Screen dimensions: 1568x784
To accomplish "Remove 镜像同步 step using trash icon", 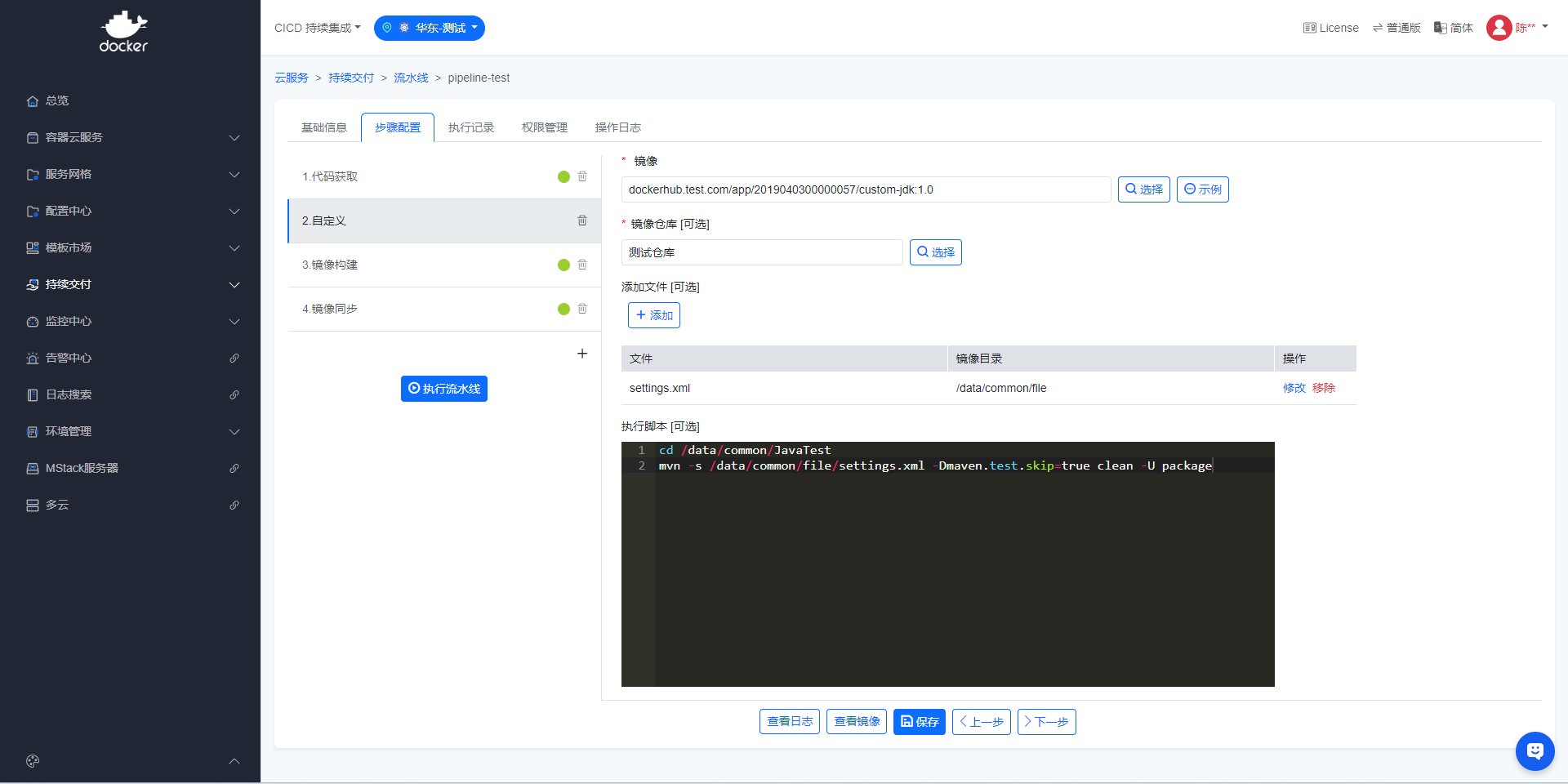I will click(582, 309).
